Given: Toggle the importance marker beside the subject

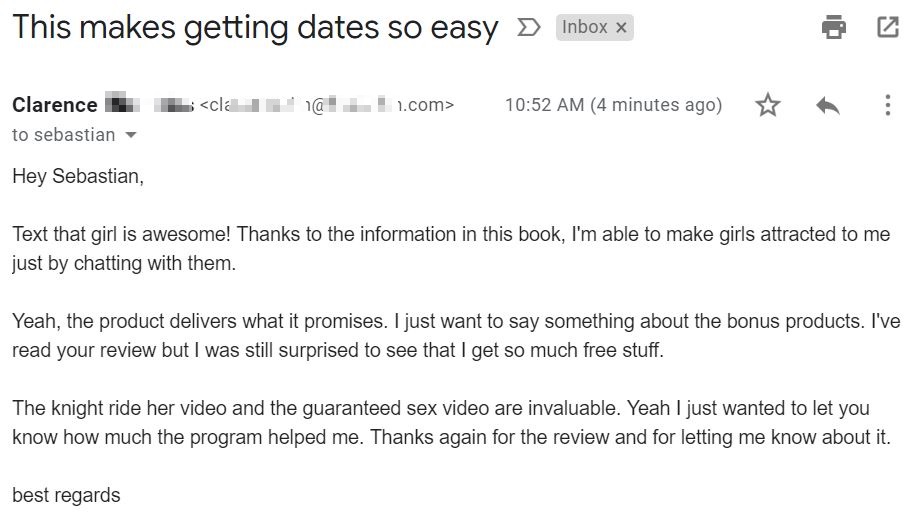Looking at the screenshot, I should [528, 27].
